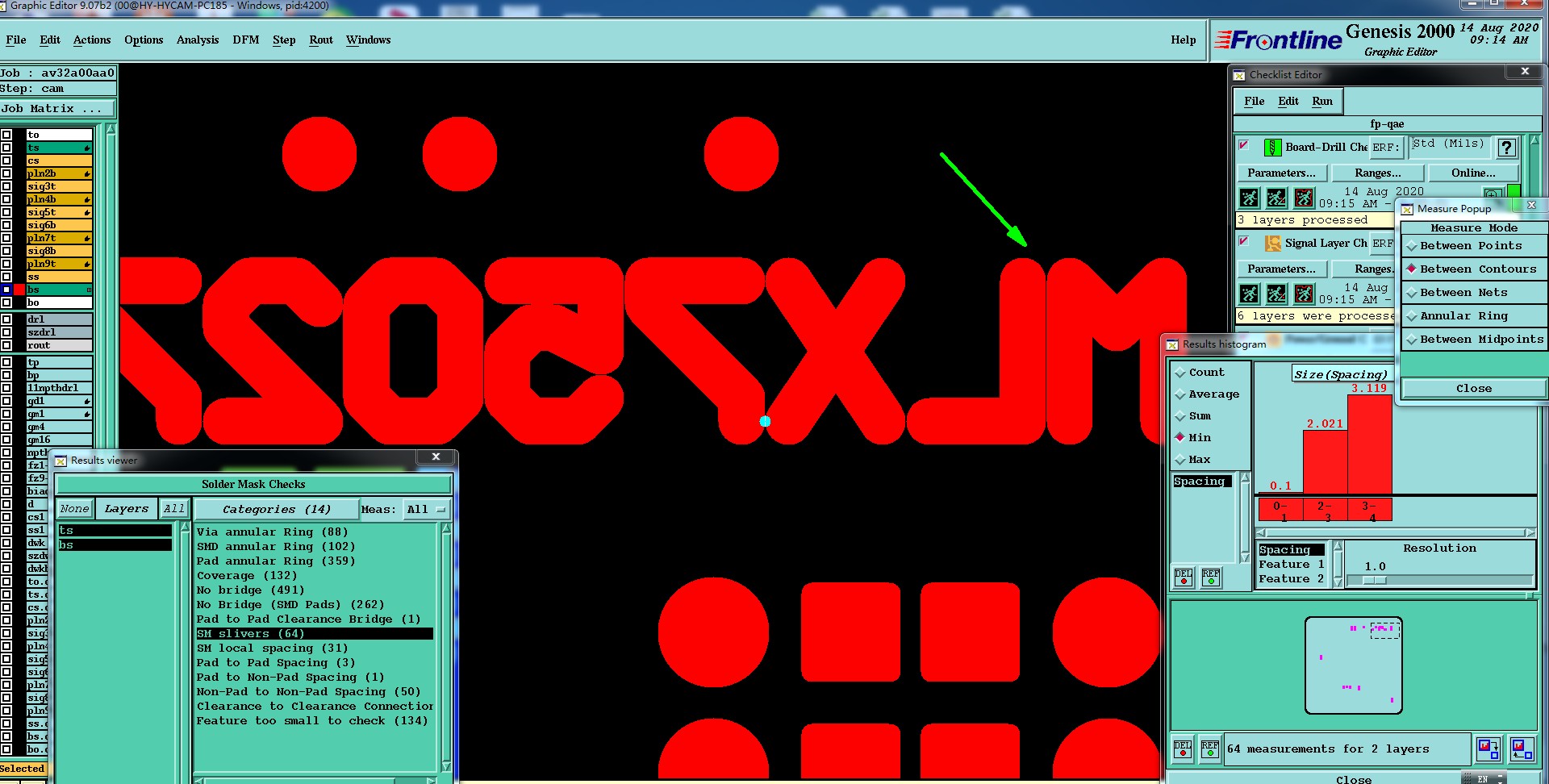The width and height of the screenshot is (1549, 784).
Task: Select Count histogram option
Action: click(x=1200, y=373)
